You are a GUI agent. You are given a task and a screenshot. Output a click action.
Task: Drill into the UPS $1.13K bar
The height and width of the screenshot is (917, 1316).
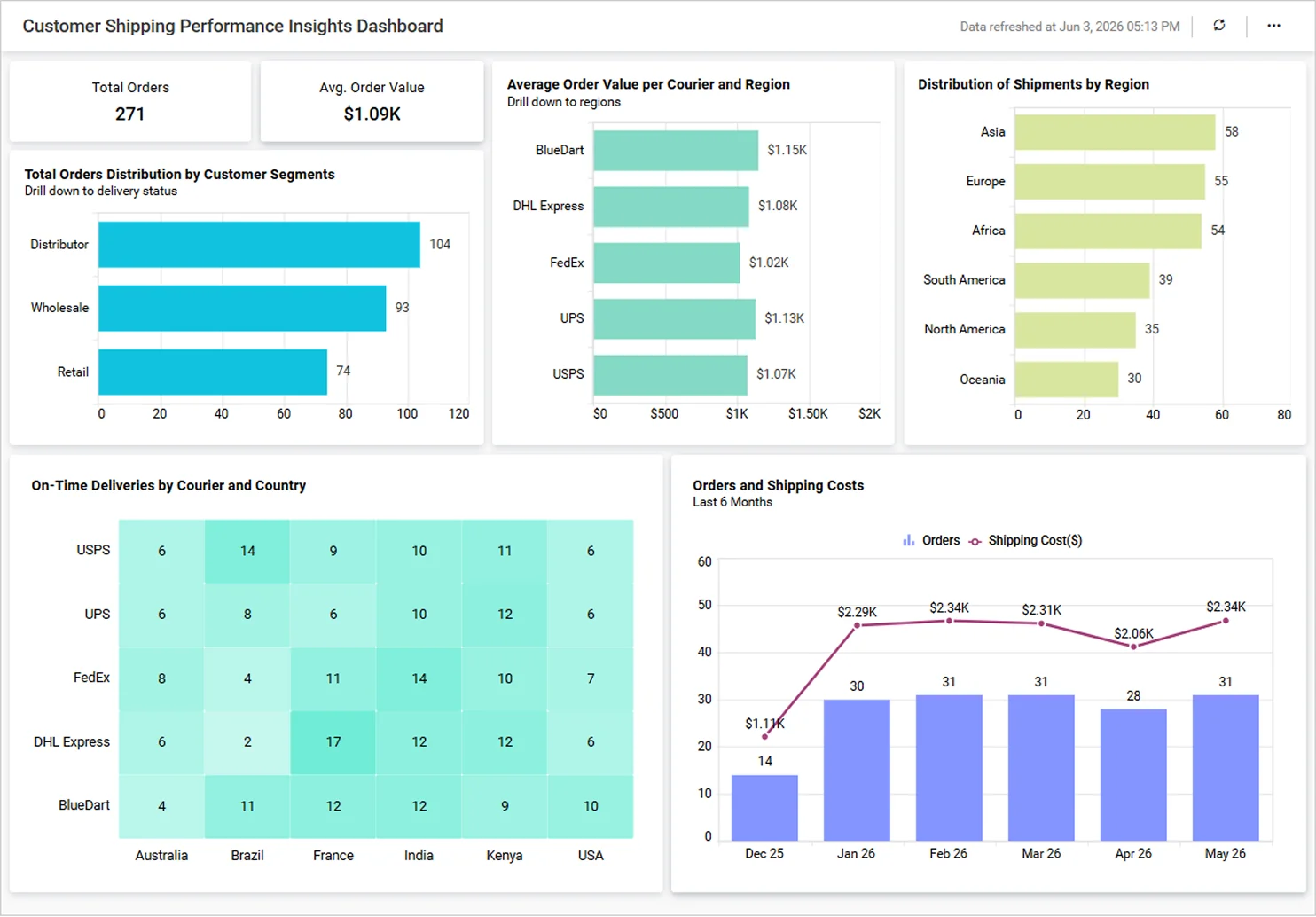(x=675, y=319)
